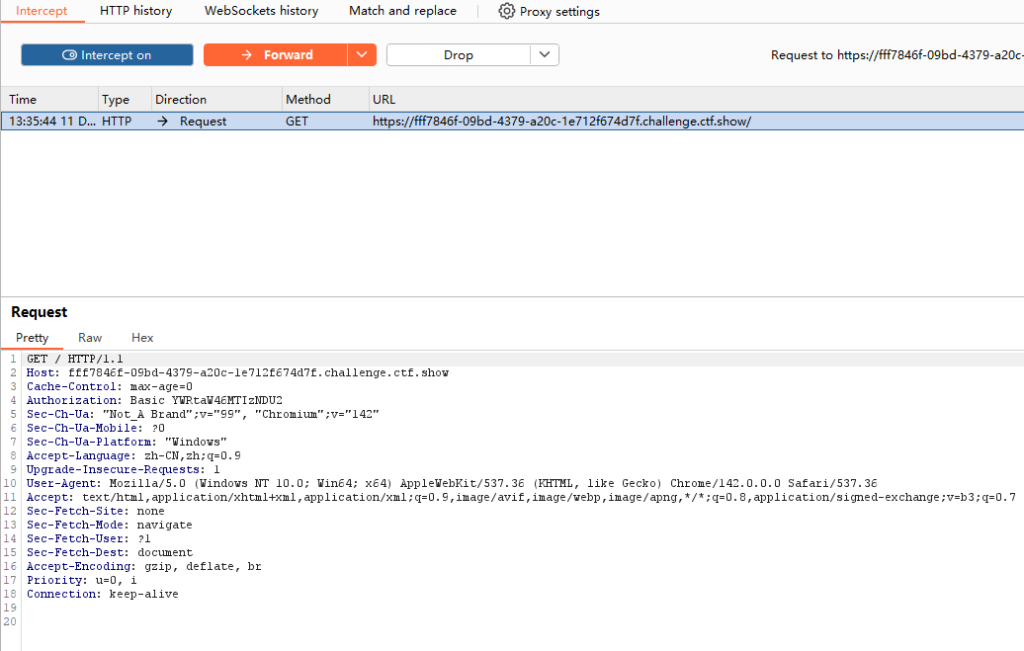This screenshot has width=1024, height=651.
Task: Click the Proxy settings gear icon
Action: (507, 11)
